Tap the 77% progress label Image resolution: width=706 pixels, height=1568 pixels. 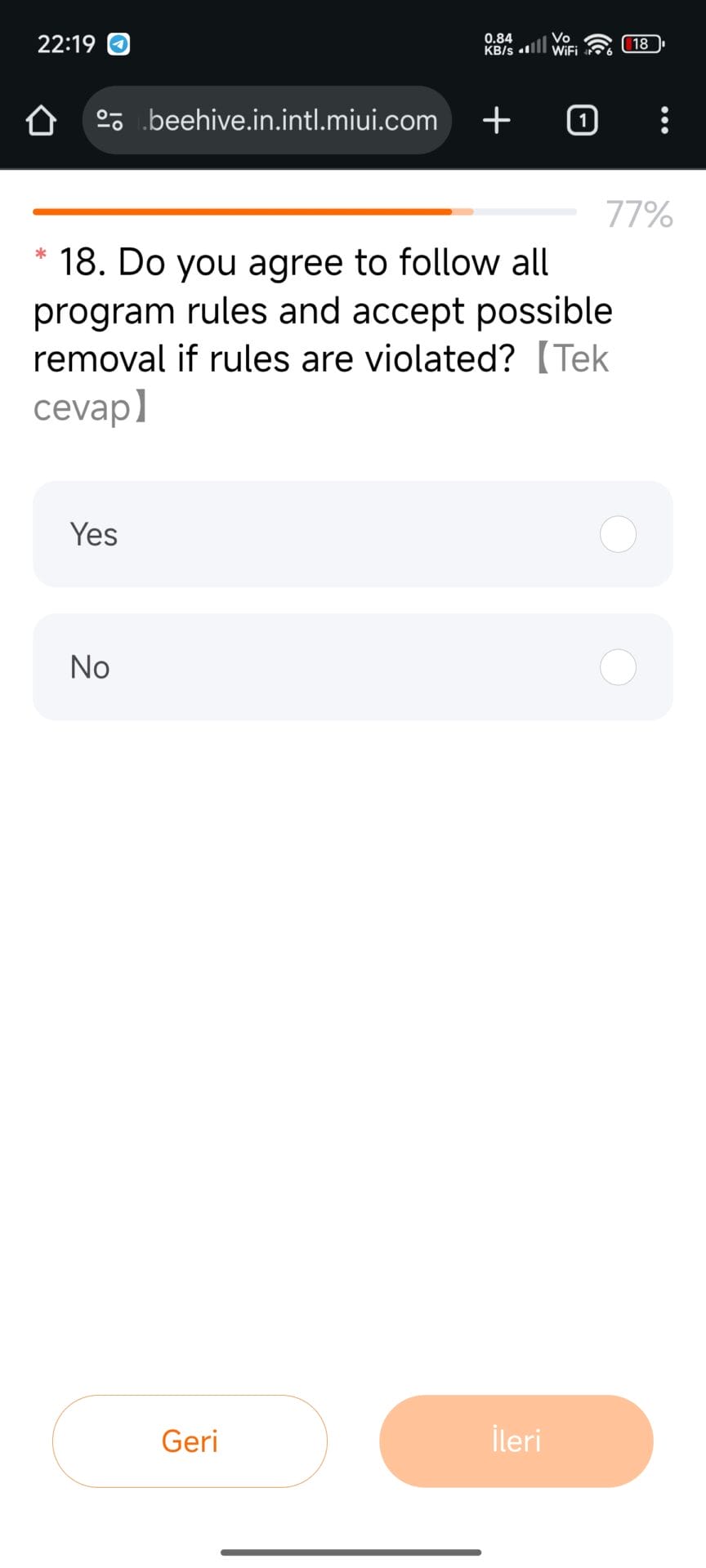click(x=639, y=214)
